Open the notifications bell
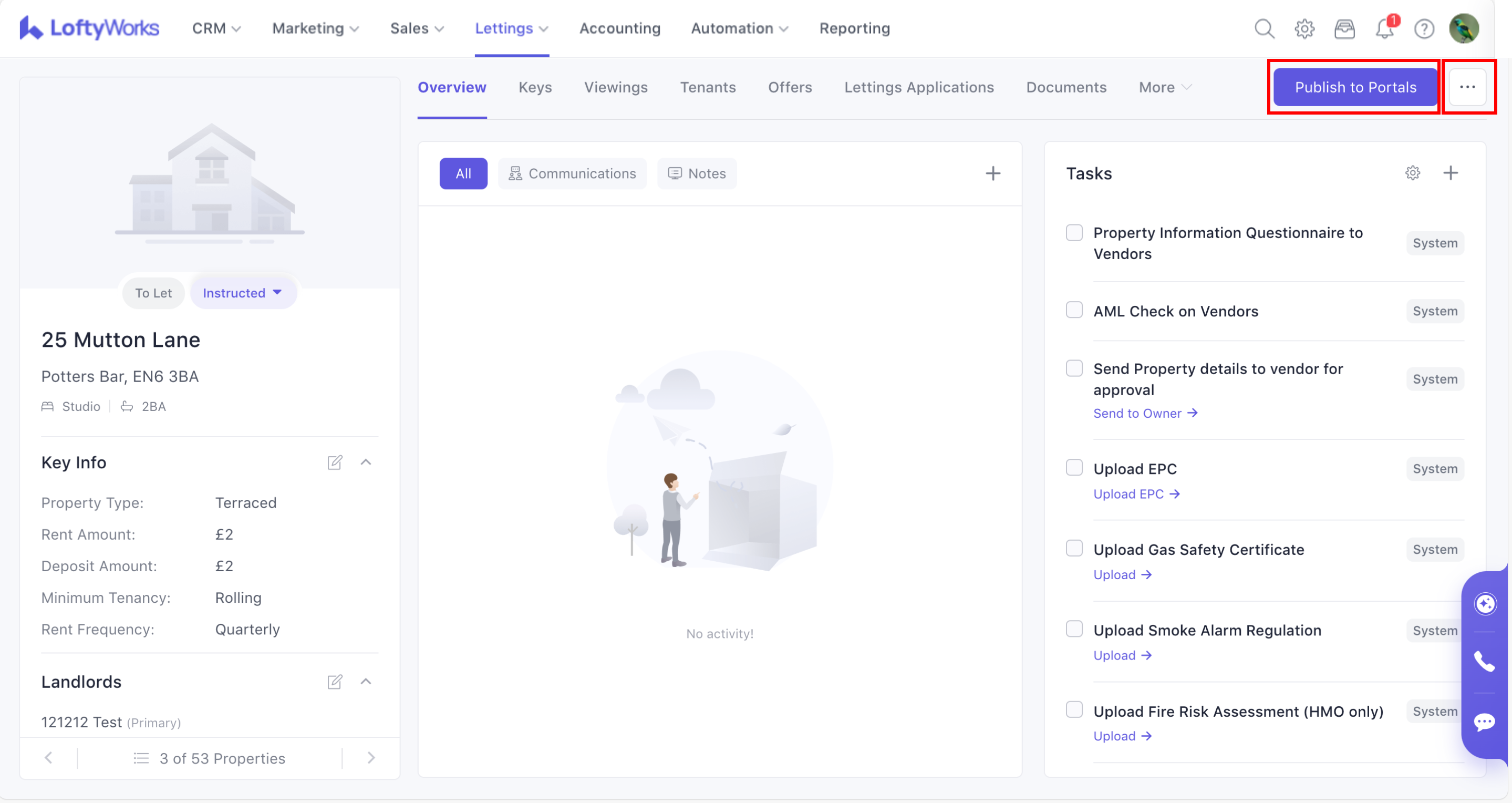Image resolution: width=1512 pixels, height=803 pixels. [x=1385, y=28]
